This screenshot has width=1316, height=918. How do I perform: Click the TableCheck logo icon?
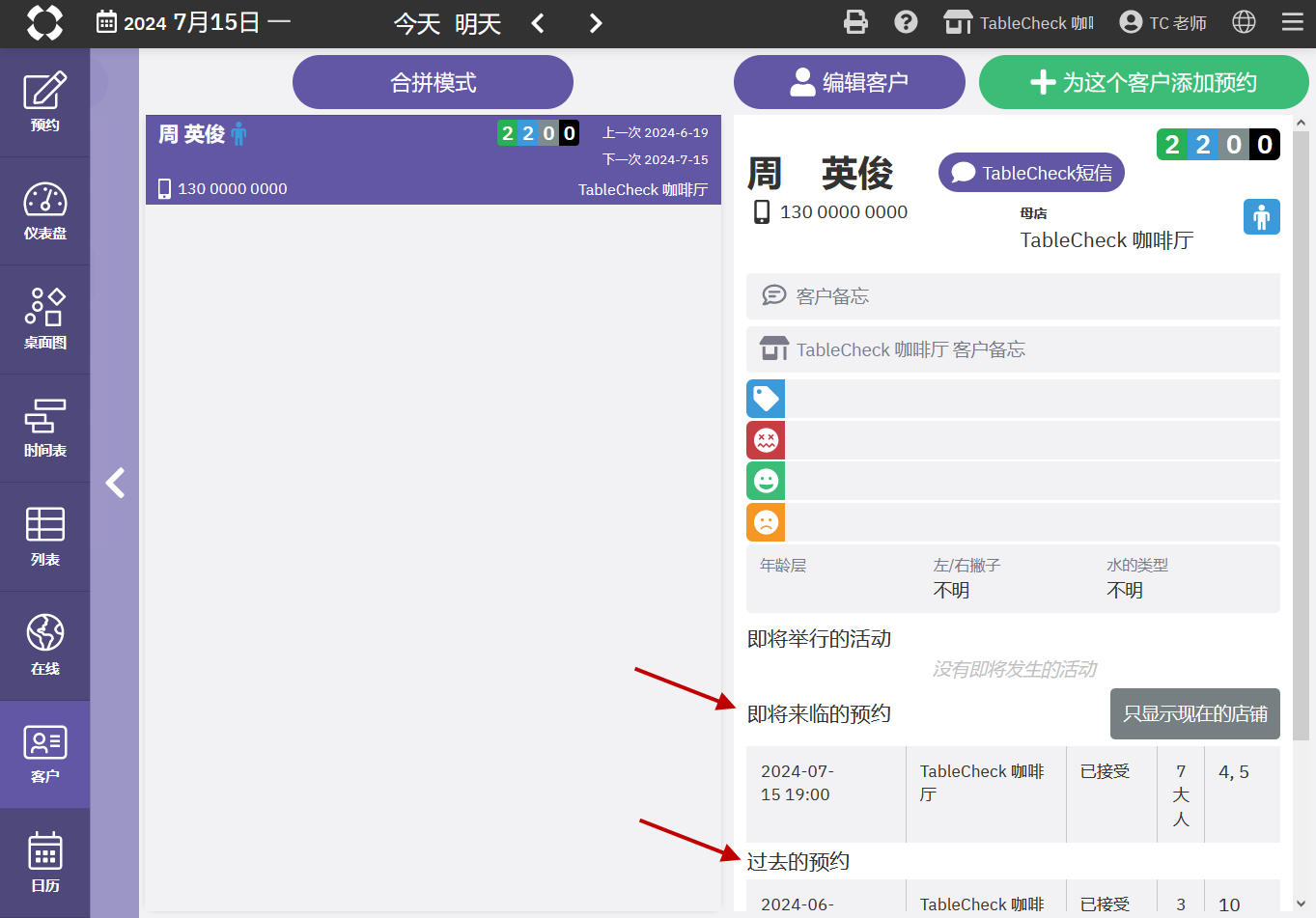(44, 22)
